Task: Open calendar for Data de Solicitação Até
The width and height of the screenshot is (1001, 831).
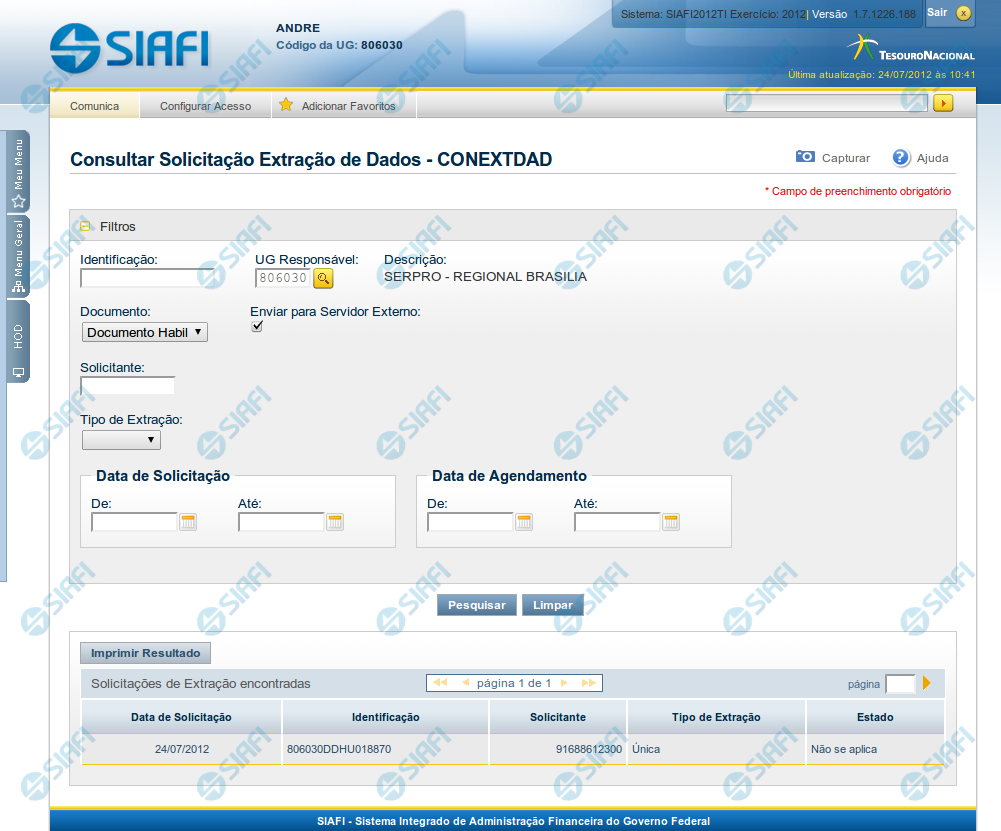Action: tap(335, 522)
